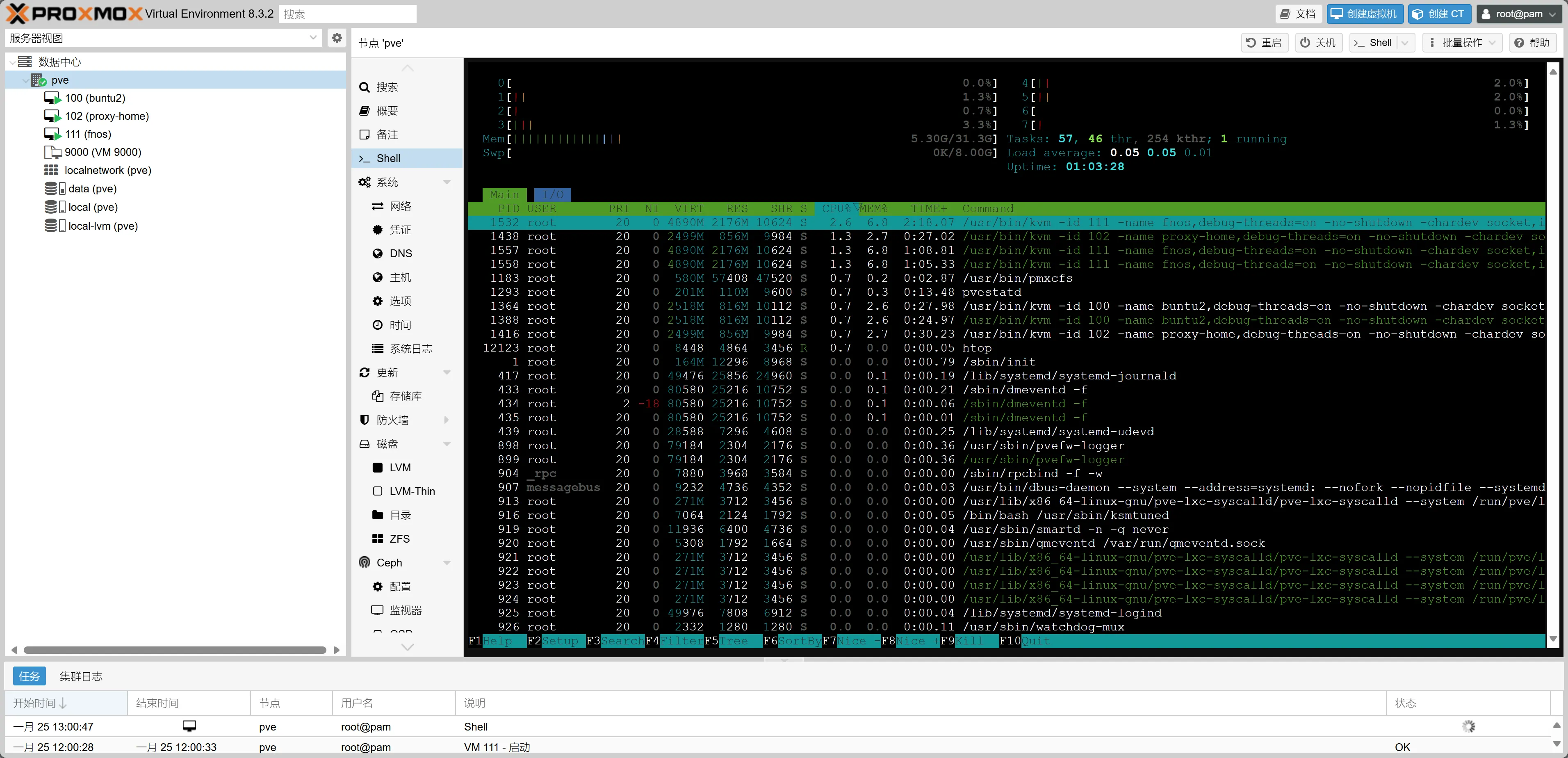Collapse the 系统 section arrow

click(x=447, y=182)
